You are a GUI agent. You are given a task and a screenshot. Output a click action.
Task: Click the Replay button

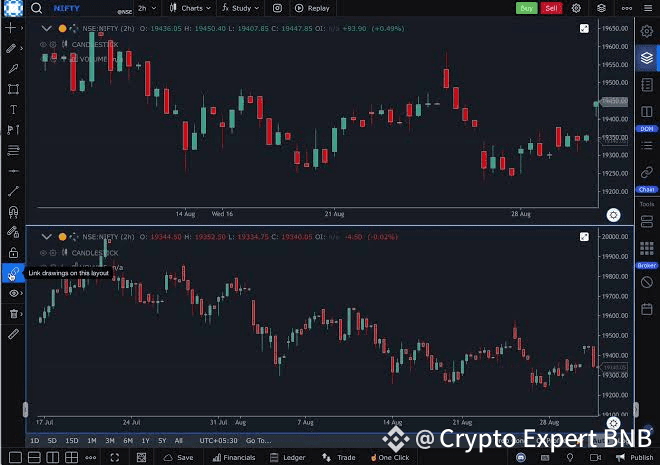312,8
